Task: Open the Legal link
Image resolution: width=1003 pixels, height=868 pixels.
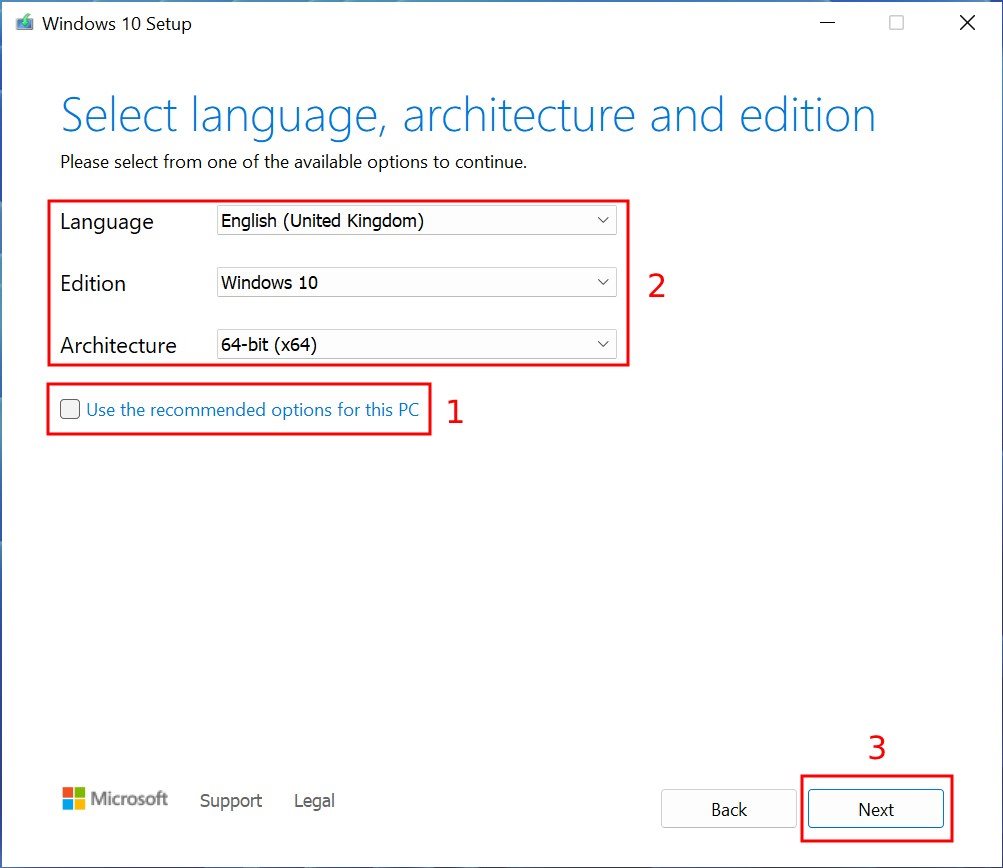Action: [x=314, y=800]
